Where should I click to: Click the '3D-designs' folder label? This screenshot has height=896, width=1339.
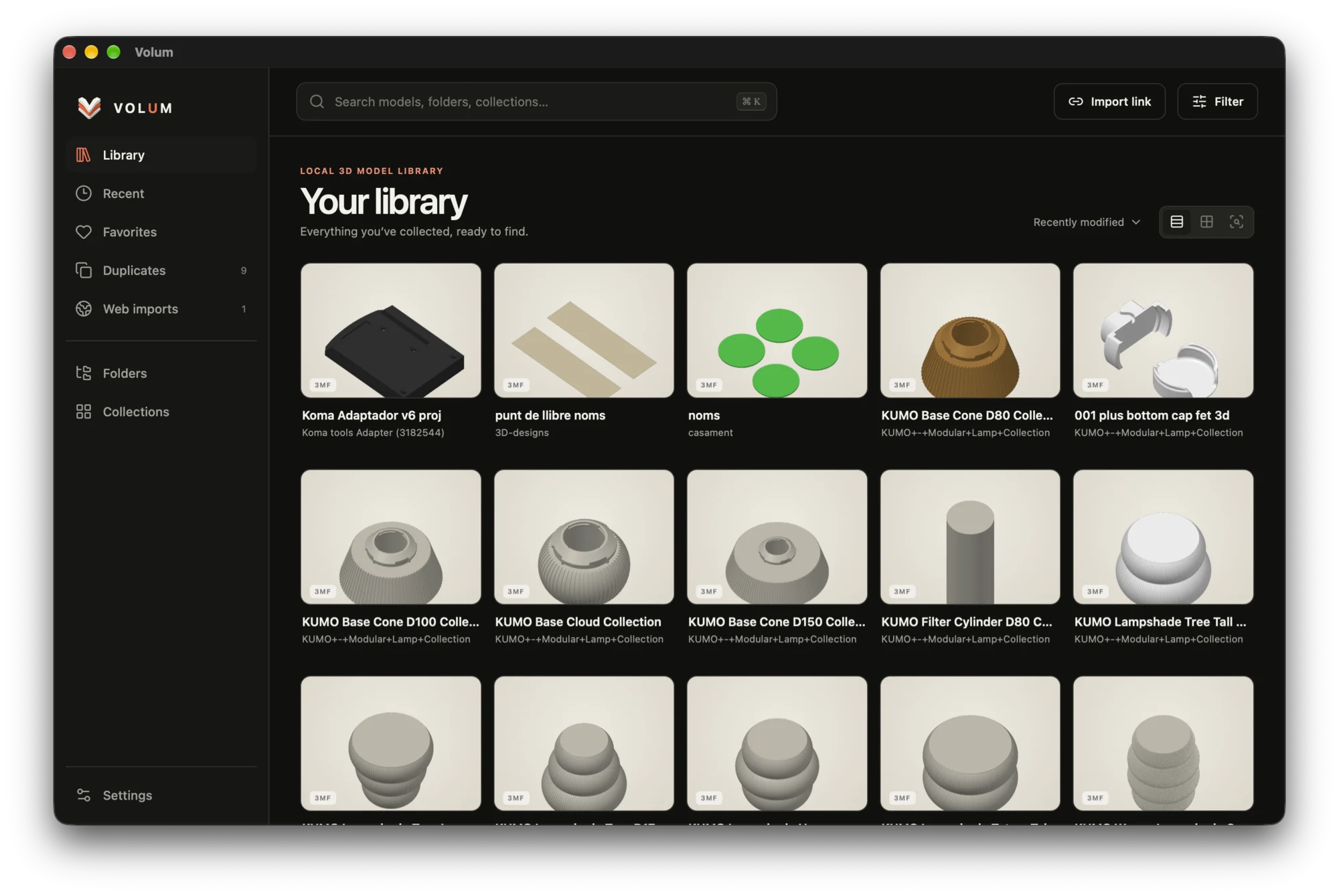point(522,433)
